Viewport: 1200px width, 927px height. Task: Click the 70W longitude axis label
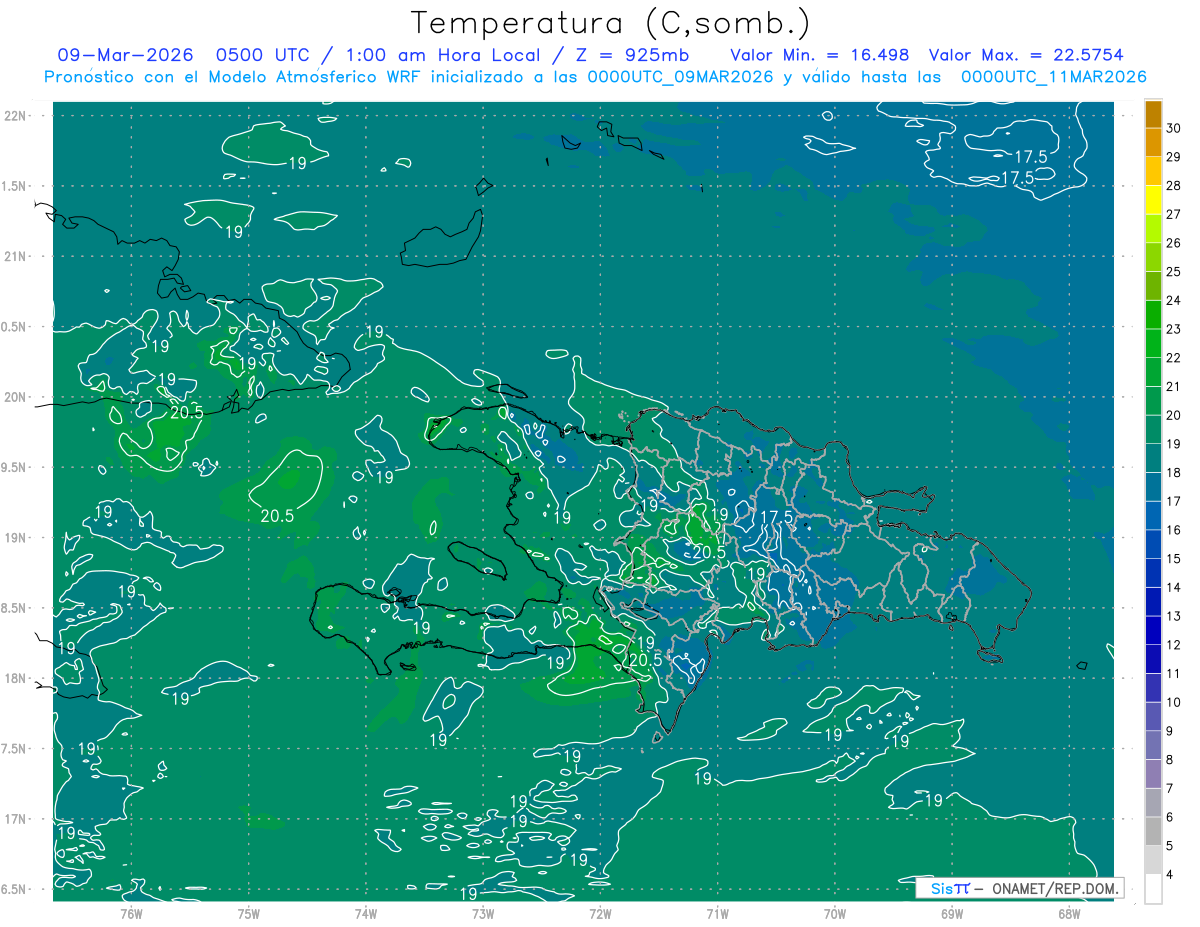point(835,914)
